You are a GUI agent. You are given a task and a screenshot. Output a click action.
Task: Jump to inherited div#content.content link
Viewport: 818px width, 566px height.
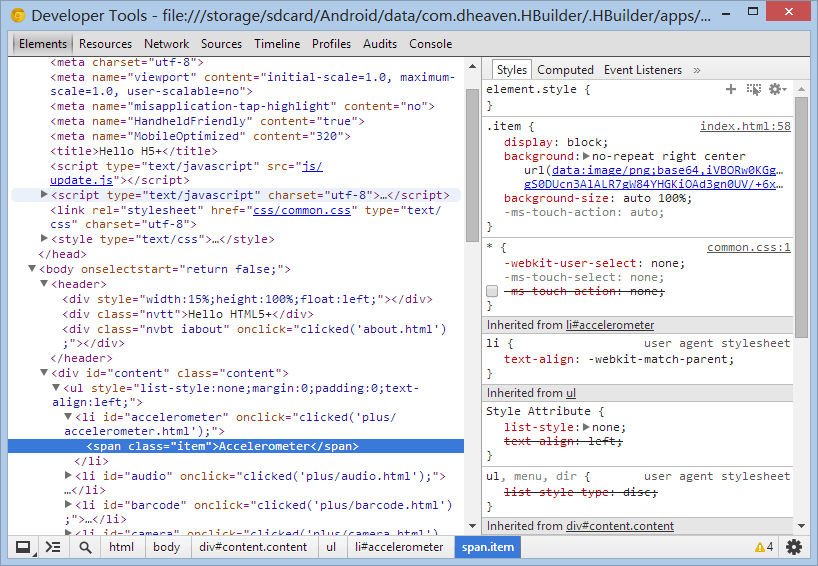click(x=620, y=526)
